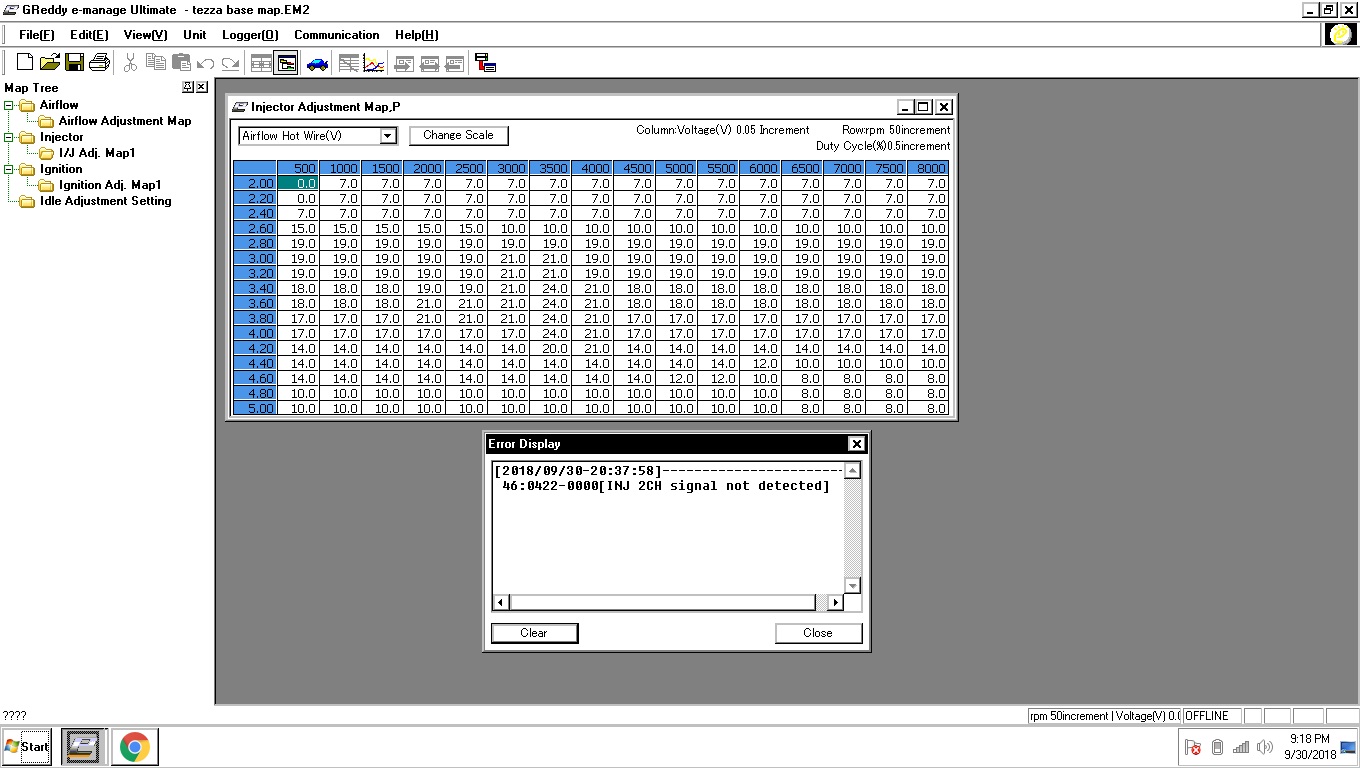Click Error Display vertical scrollbar up arrow
Viewport: 1360px width, 768px height.
pyautogui.click(x=852, y=471)
